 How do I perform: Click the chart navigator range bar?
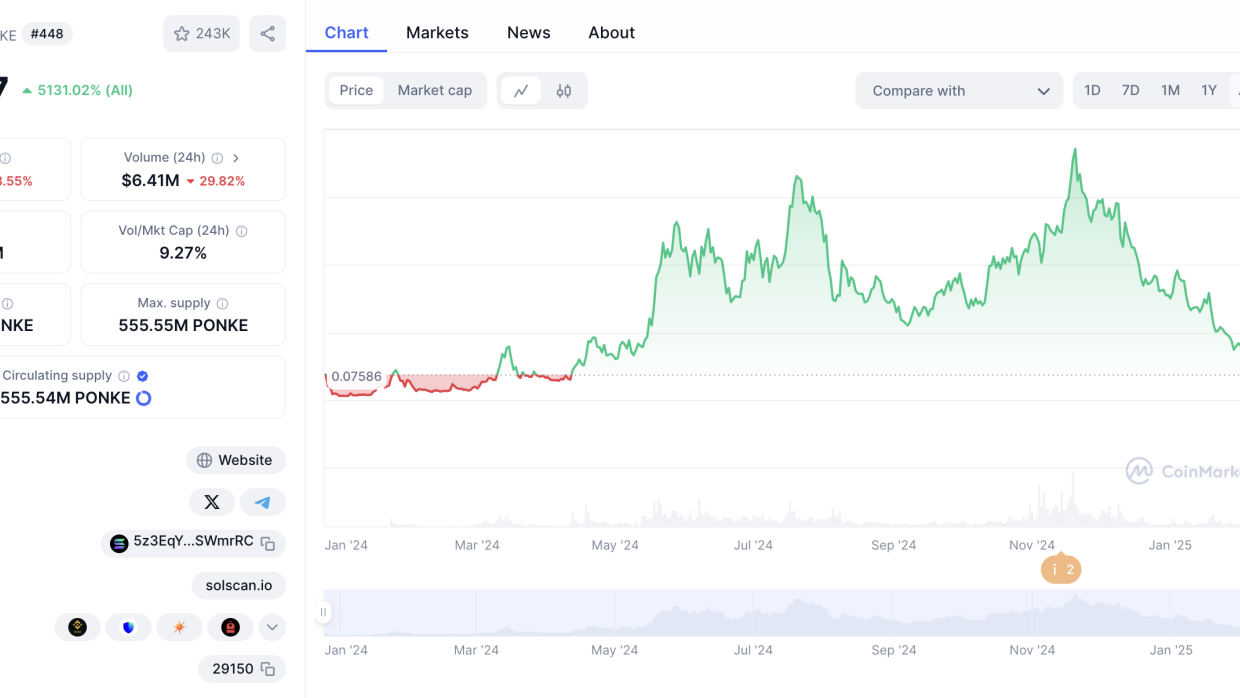click(782, 612)
